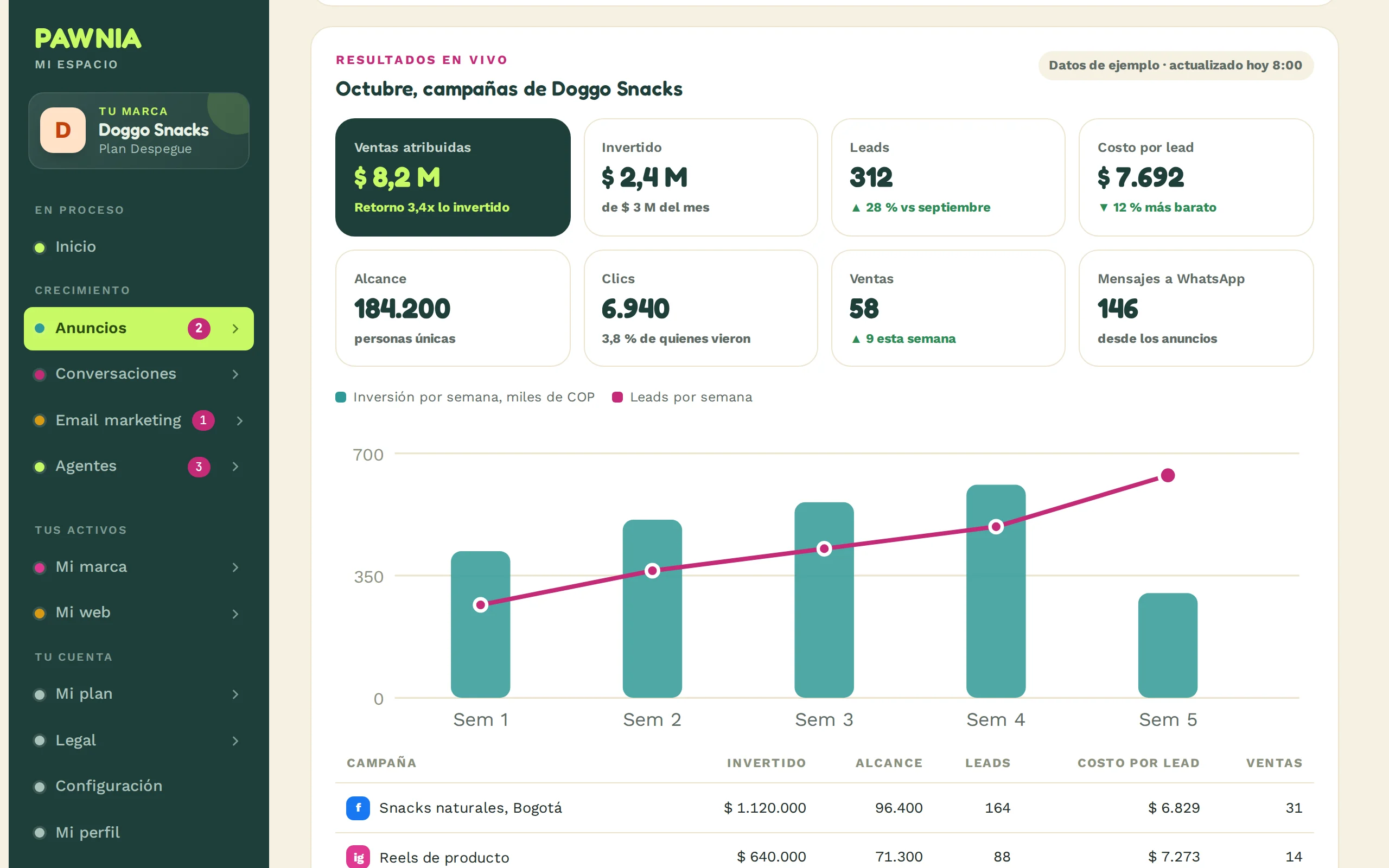
Task: Click the badge '2' on Anuncios
Action: (199, 328)
